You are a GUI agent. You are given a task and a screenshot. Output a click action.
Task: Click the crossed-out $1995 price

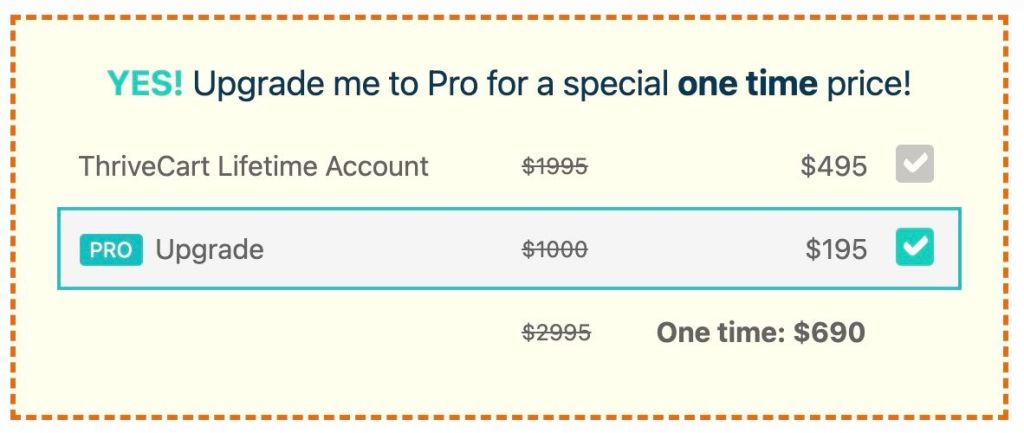coord(555,167)
